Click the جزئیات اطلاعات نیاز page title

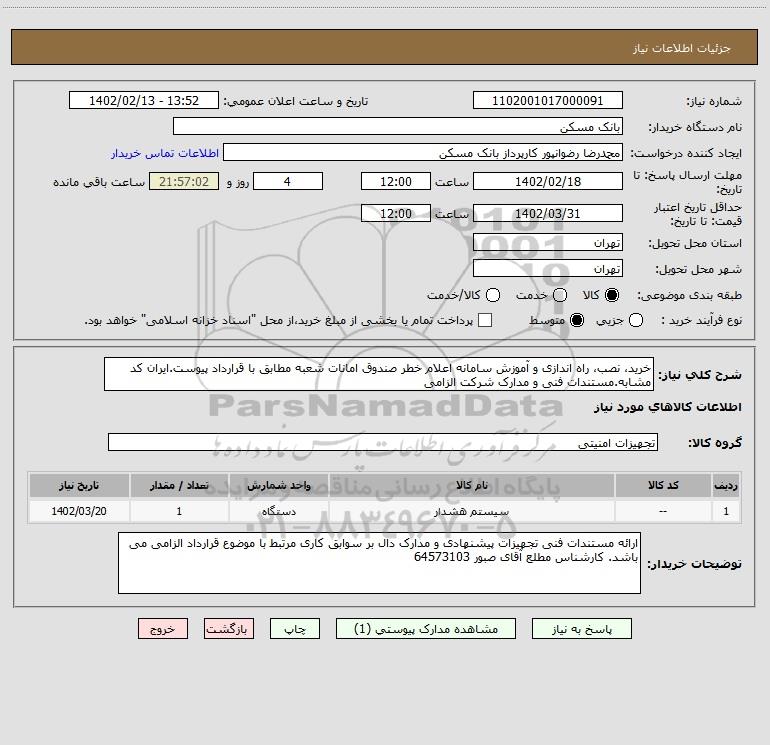click(x=682, y=48)
